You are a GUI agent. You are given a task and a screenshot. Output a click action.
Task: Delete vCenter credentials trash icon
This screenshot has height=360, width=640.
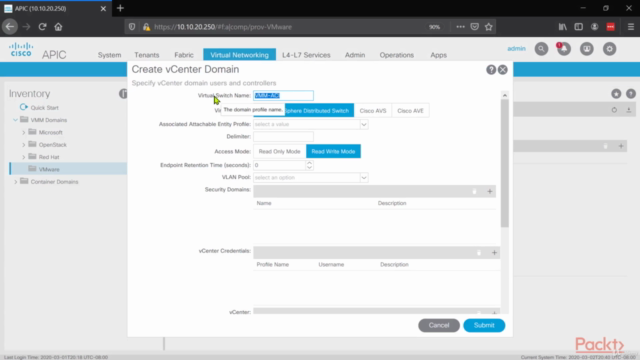479,253
